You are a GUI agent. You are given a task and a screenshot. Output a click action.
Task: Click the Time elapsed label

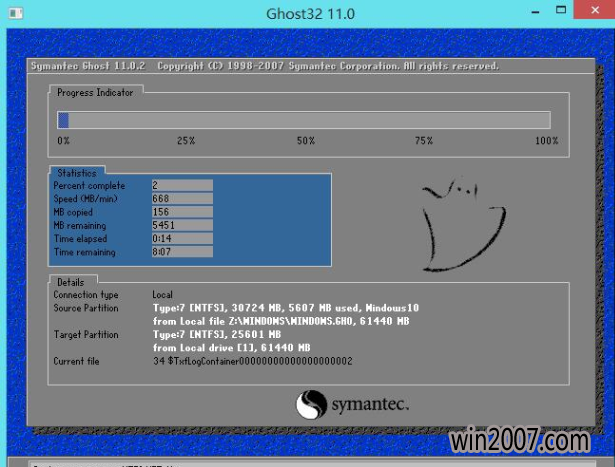click(80, 239)
